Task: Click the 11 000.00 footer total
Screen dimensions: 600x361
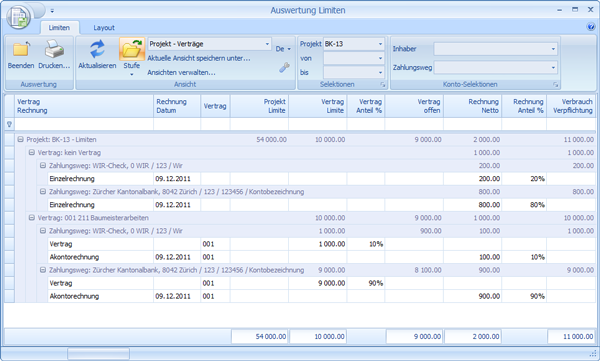Action: tap(571, 336)
